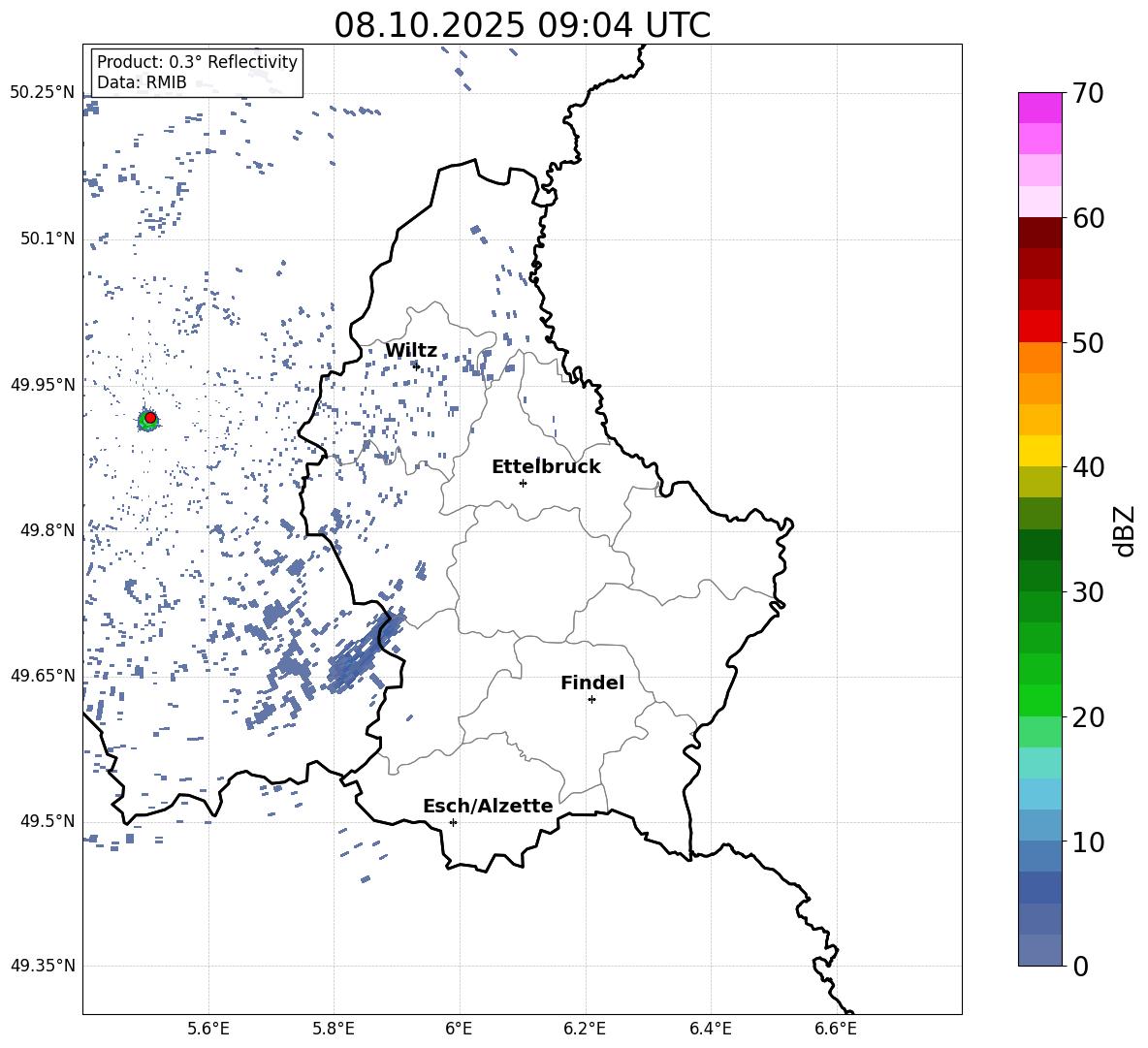Pick the bright red colorbar segment above 50

(1040, 327)
